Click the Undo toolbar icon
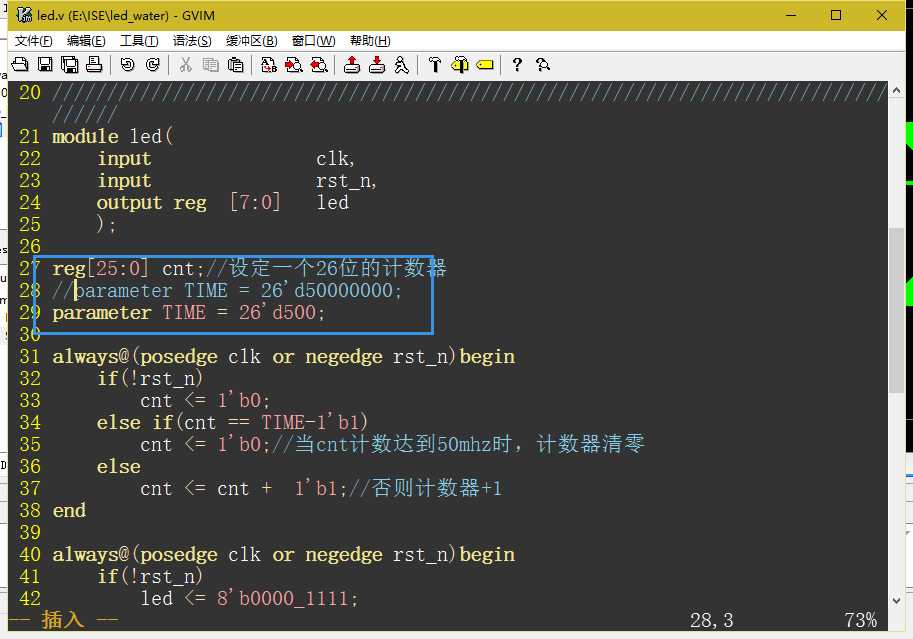 [x=127, y=64]
